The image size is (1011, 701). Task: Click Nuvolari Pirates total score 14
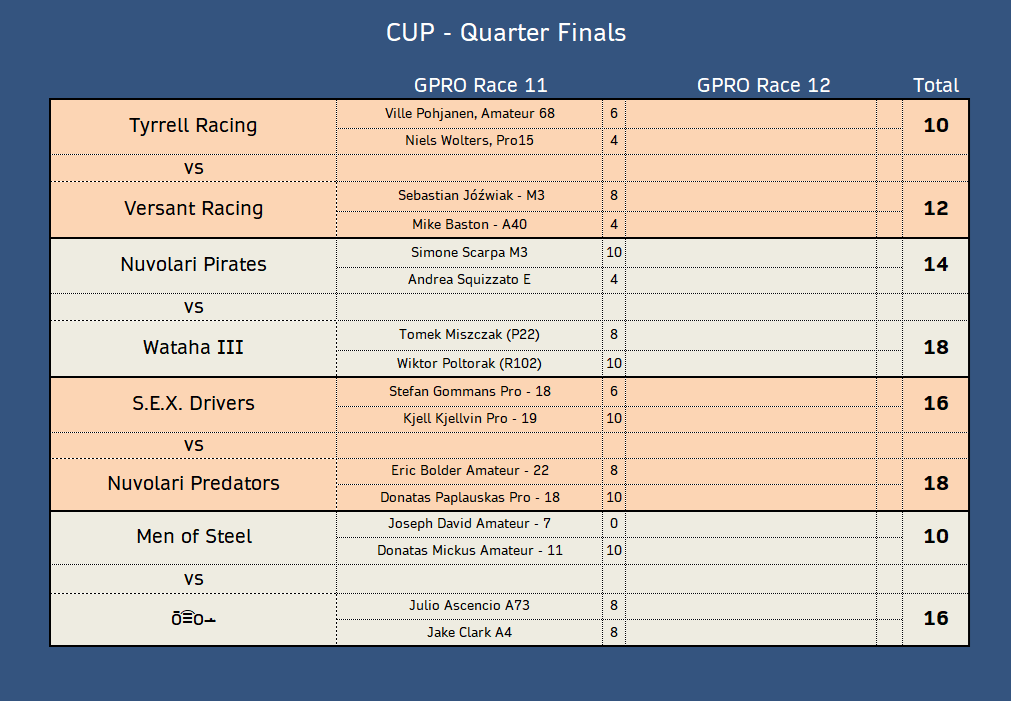(x=935, y=265)
